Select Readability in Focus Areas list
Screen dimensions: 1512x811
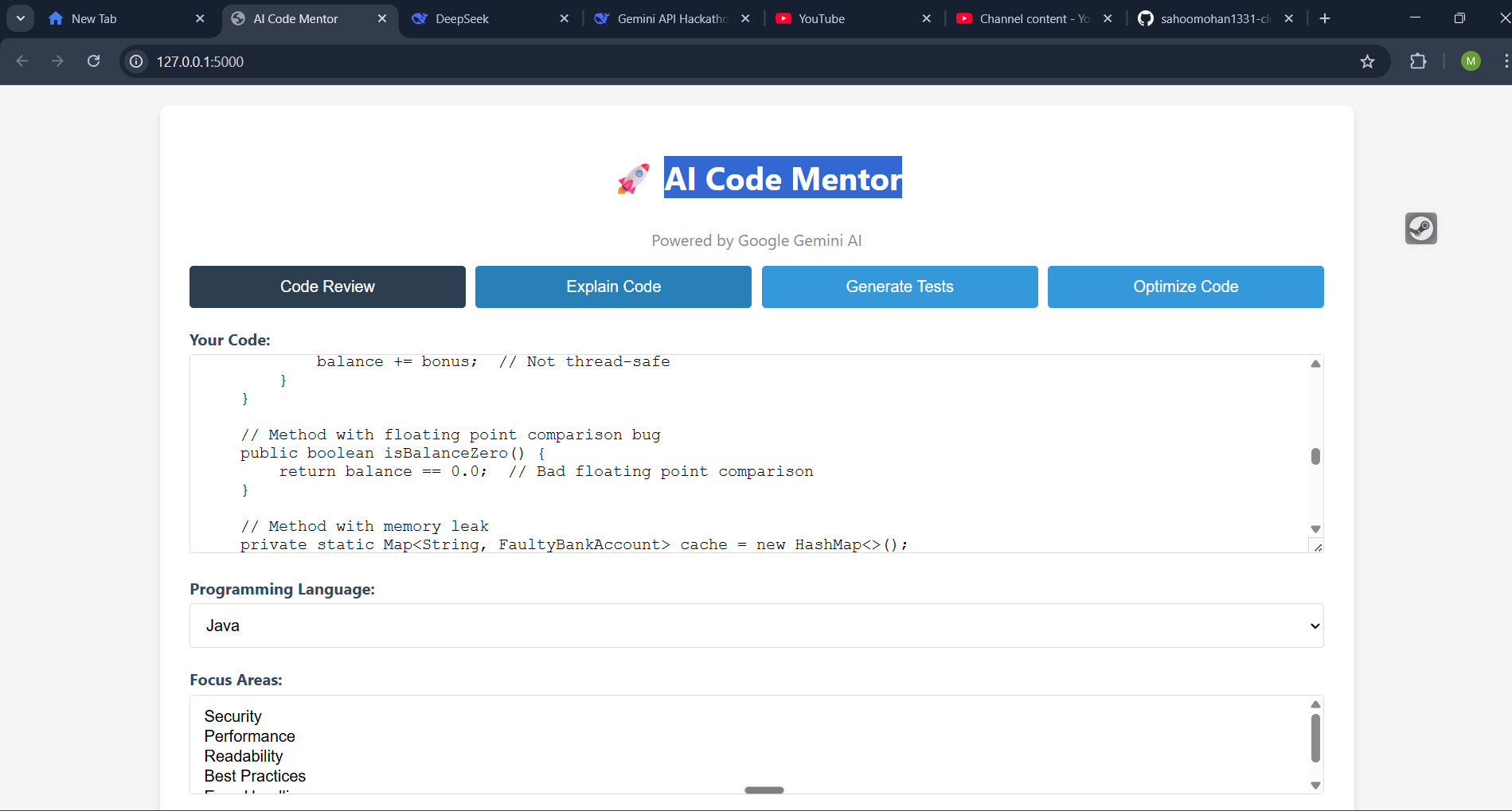pyautogui.click(x=243, y=756)
